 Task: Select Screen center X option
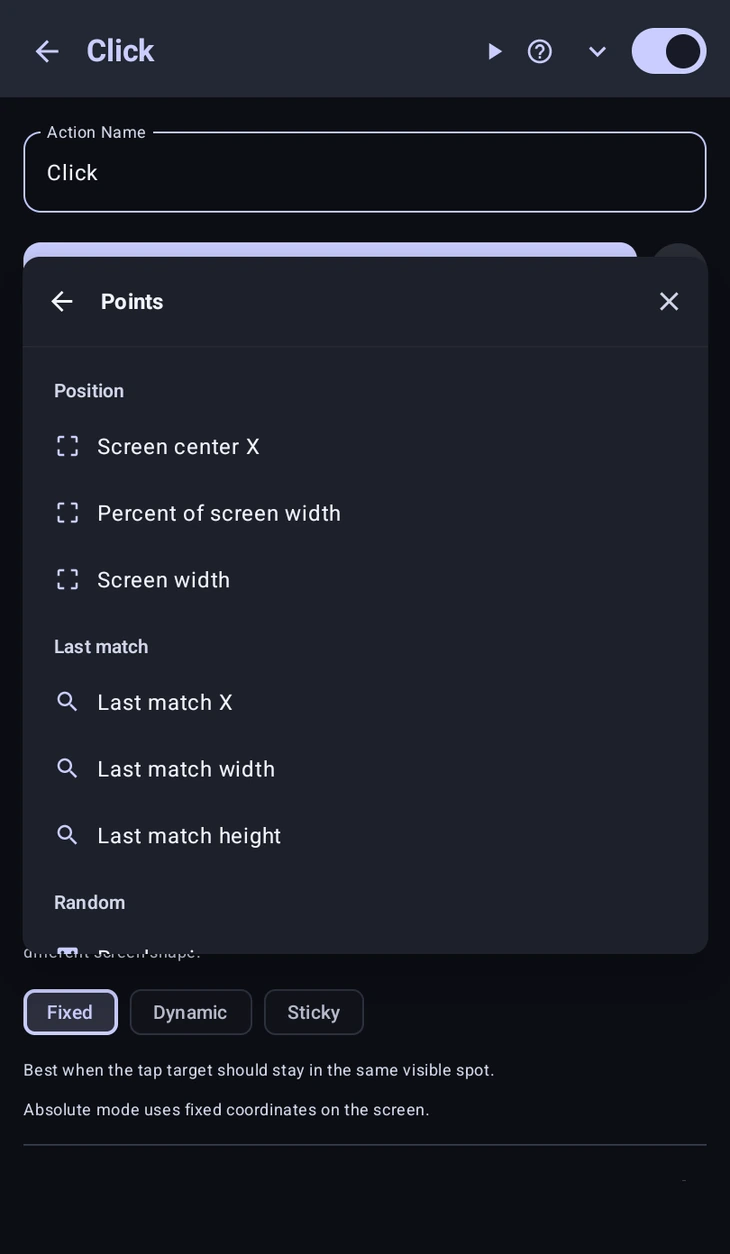[365, 446]
